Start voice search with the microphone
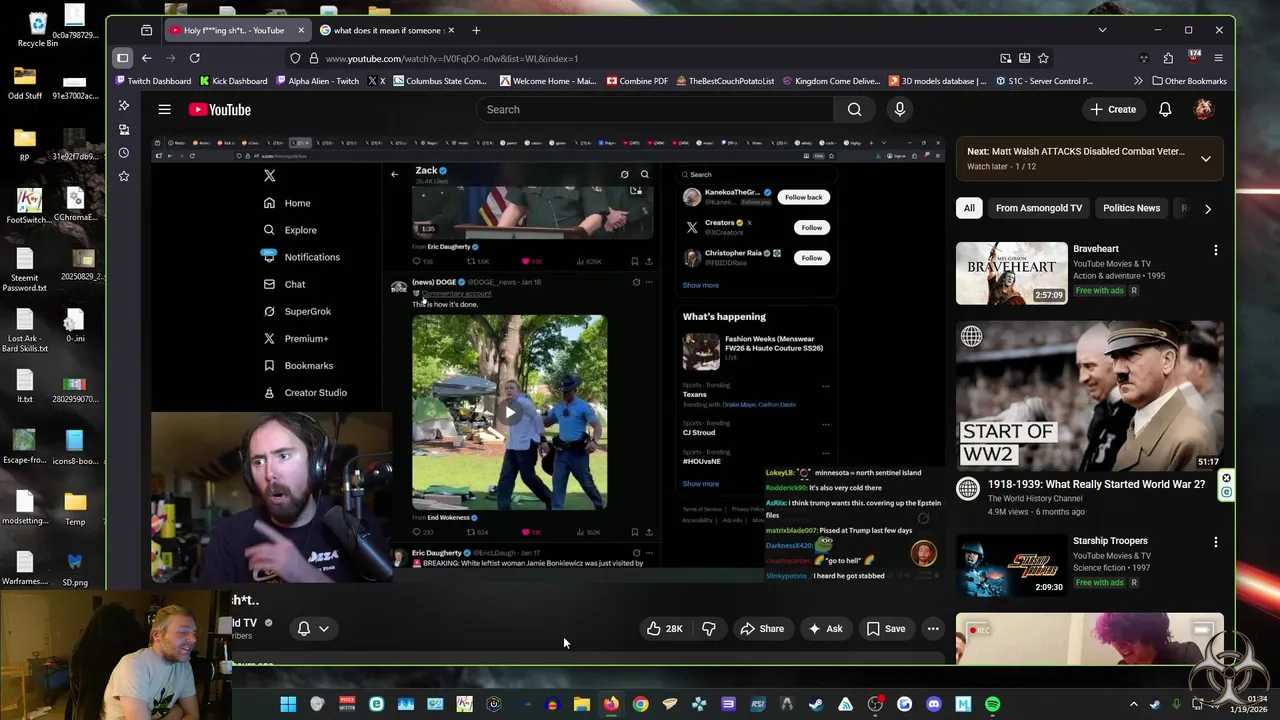The height and width of the screenshot is (720, 1280). click(900, 109)
